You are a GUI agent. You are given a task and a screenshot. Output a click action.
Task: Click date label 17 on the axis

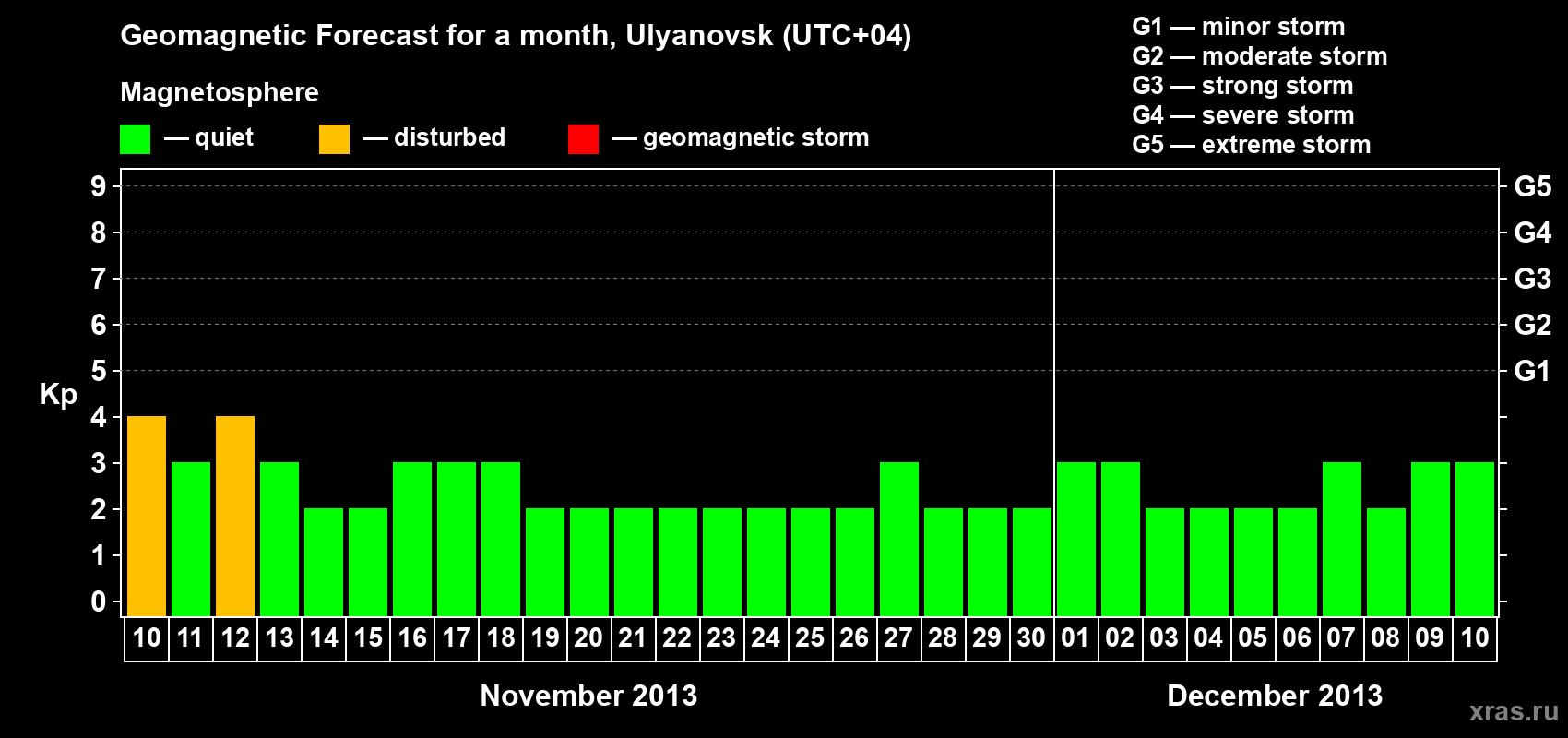457,637
